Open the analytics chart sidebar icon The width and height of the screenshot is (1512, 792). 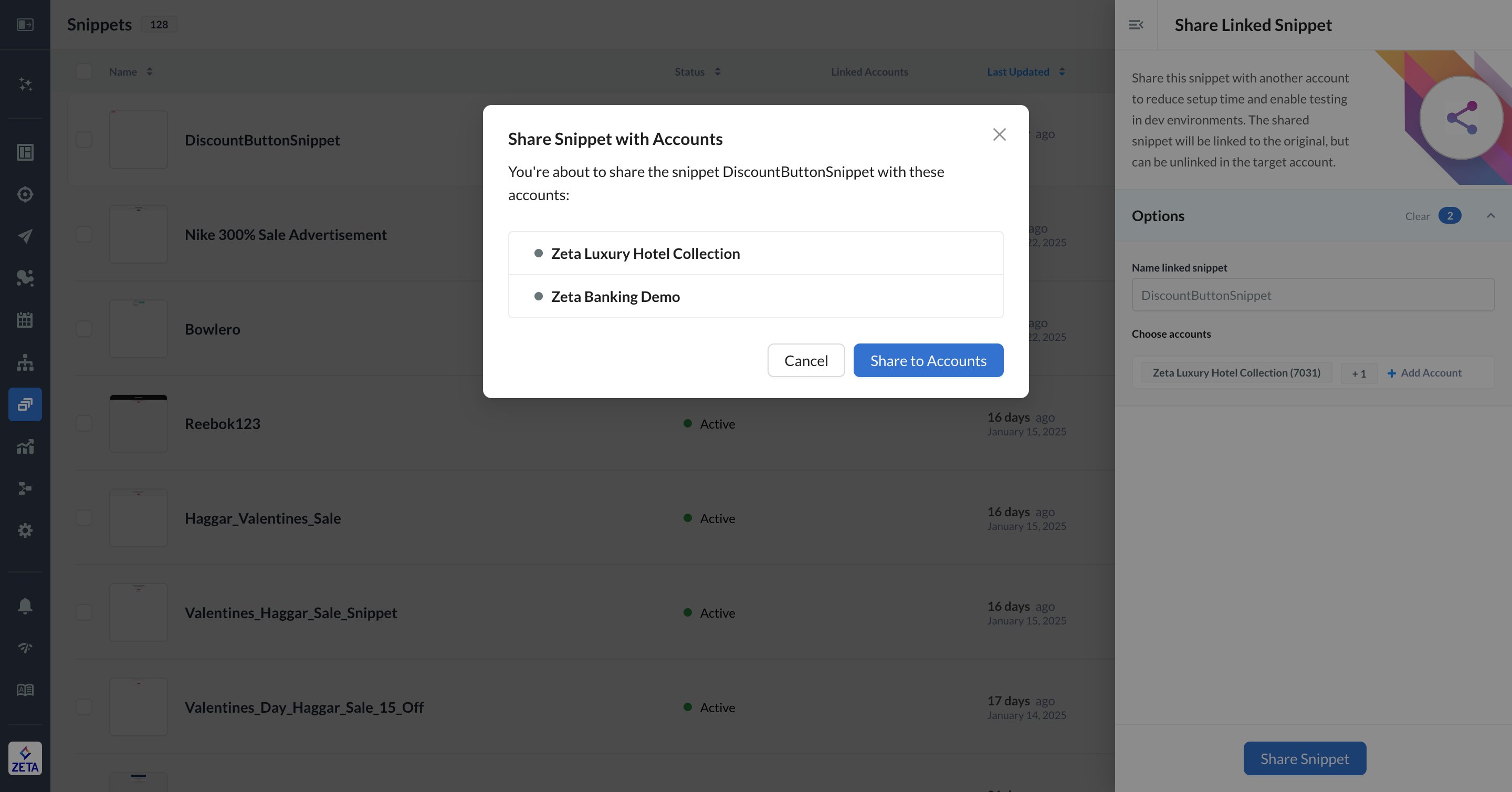(25, 446)
